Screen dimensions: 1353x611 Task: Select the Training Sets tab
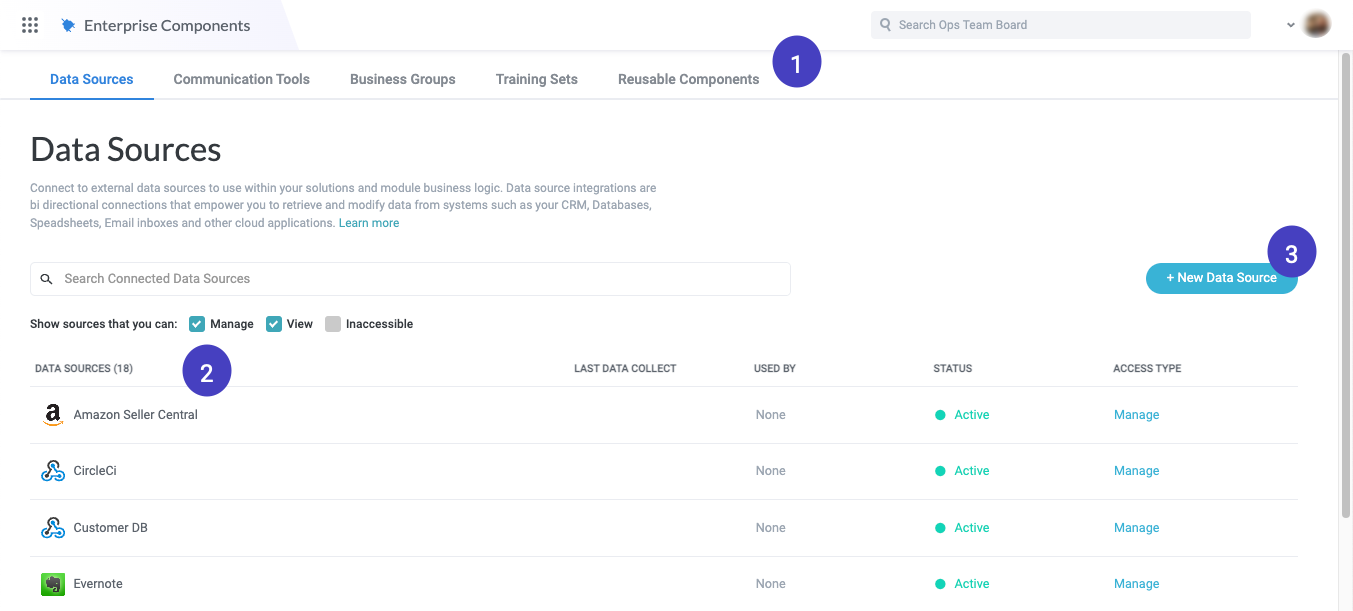click(x=536, y=79)
